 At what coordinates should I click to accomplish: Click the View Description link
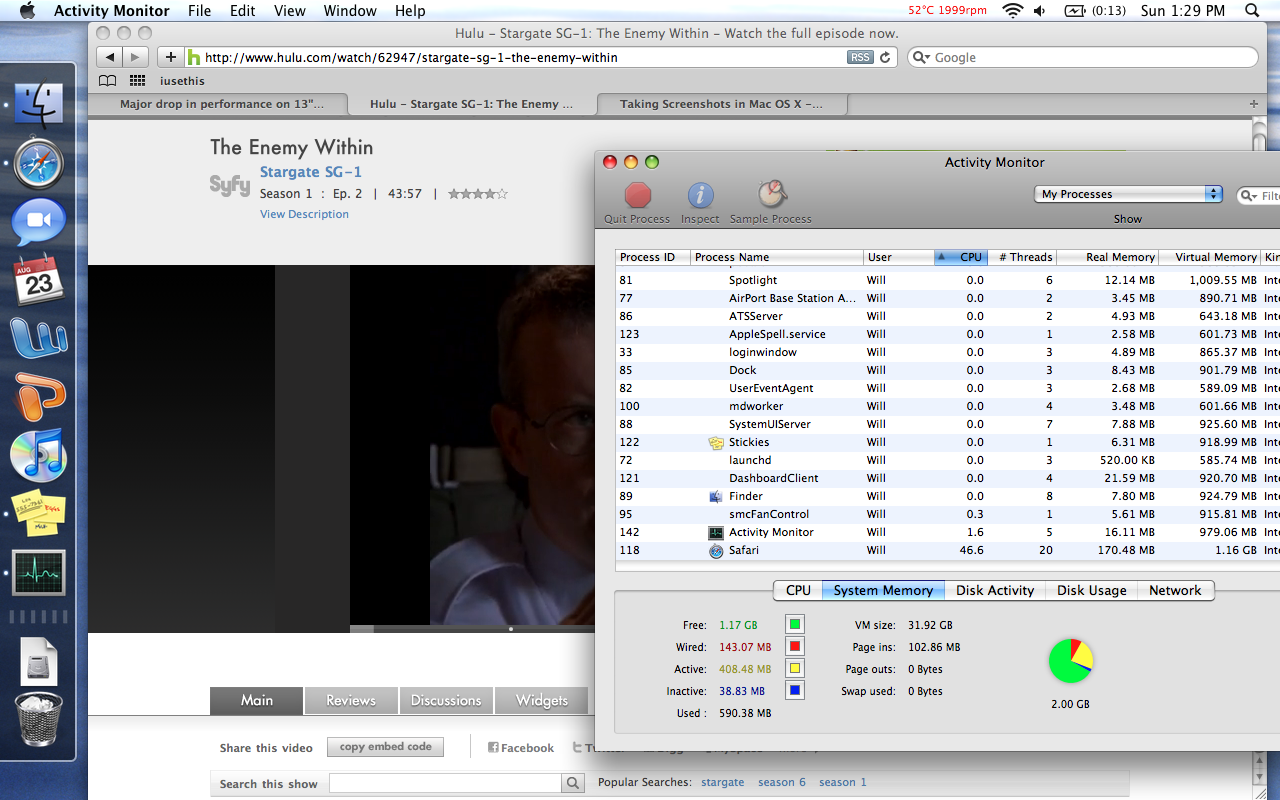(304, 214)
